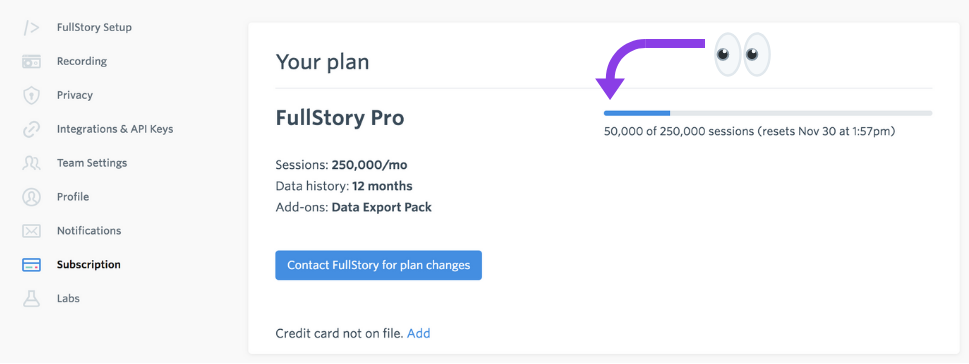This screenshot has width=969, height=364.
Task: Click the Integrations link chain icon
Action: coord(31,129)
